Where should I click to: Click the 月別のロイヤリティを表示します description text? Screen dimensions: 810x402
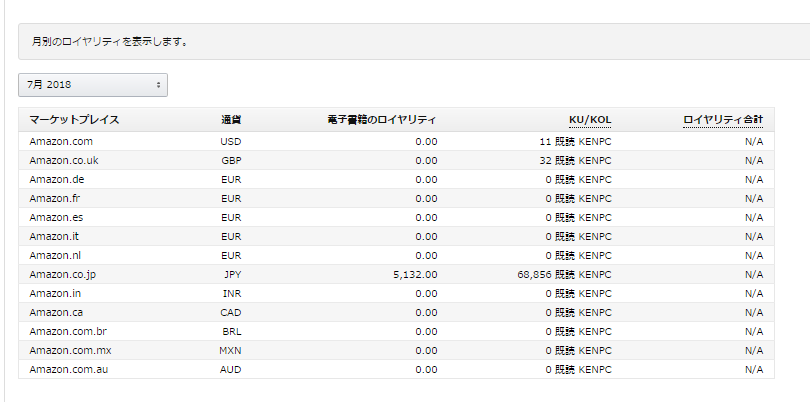[110, 42]
